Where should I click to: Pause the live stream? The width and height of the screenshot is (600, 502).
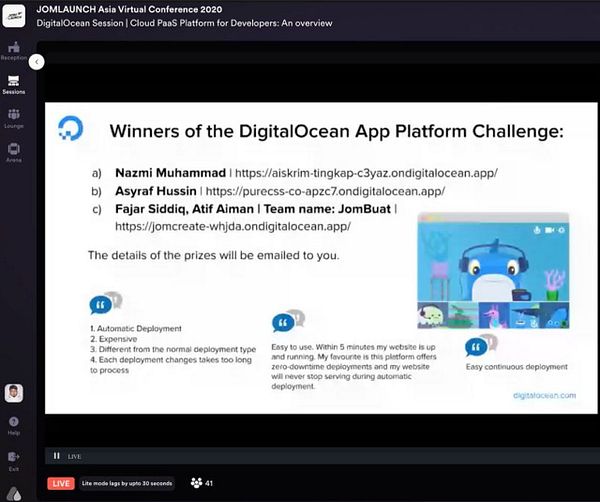57,456
